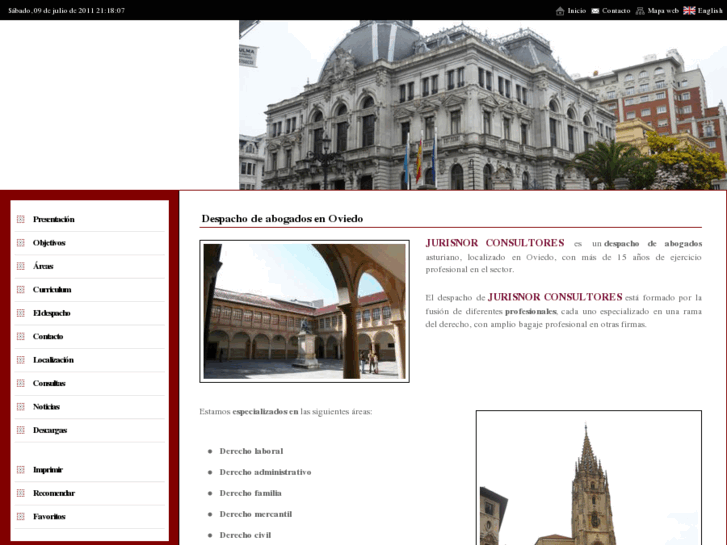Click the date and time text

click(x=66, y=11)
